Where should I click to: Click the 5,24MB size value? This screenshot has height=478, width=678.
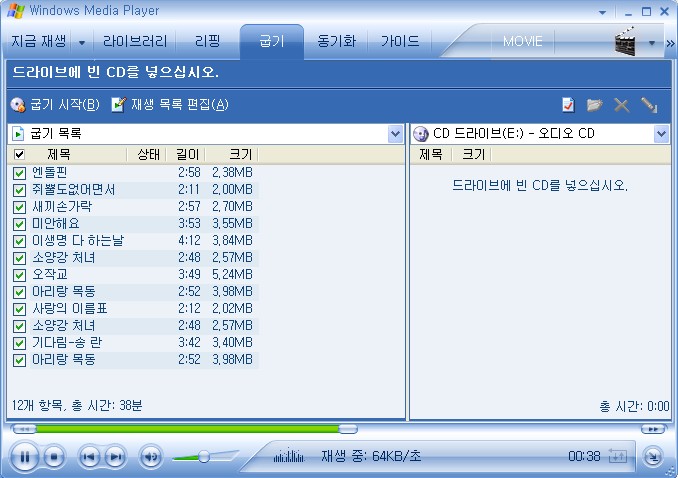pos(232,275)
